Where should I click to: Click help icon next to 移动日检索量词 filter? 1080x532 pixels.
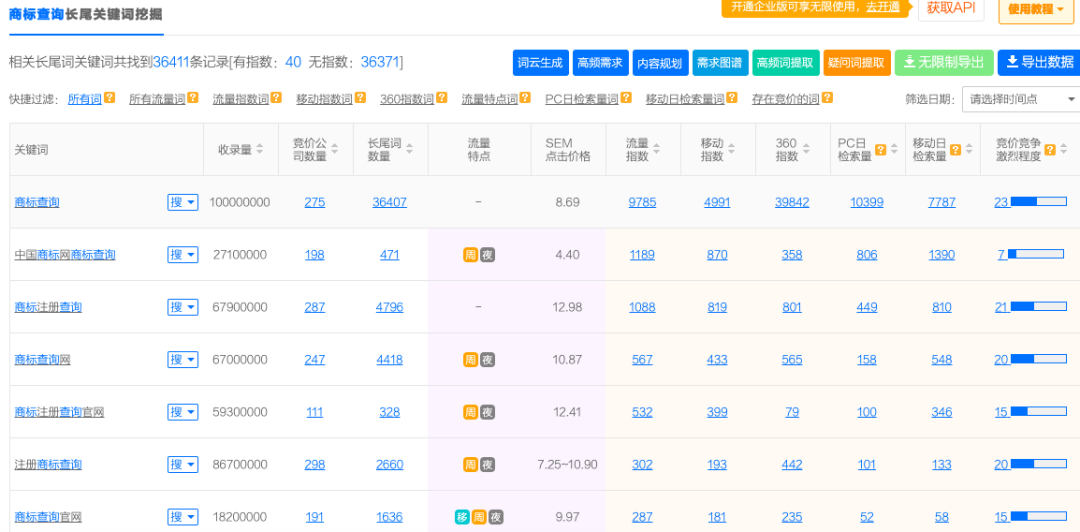pyautogui.click(x=731, y=99)
